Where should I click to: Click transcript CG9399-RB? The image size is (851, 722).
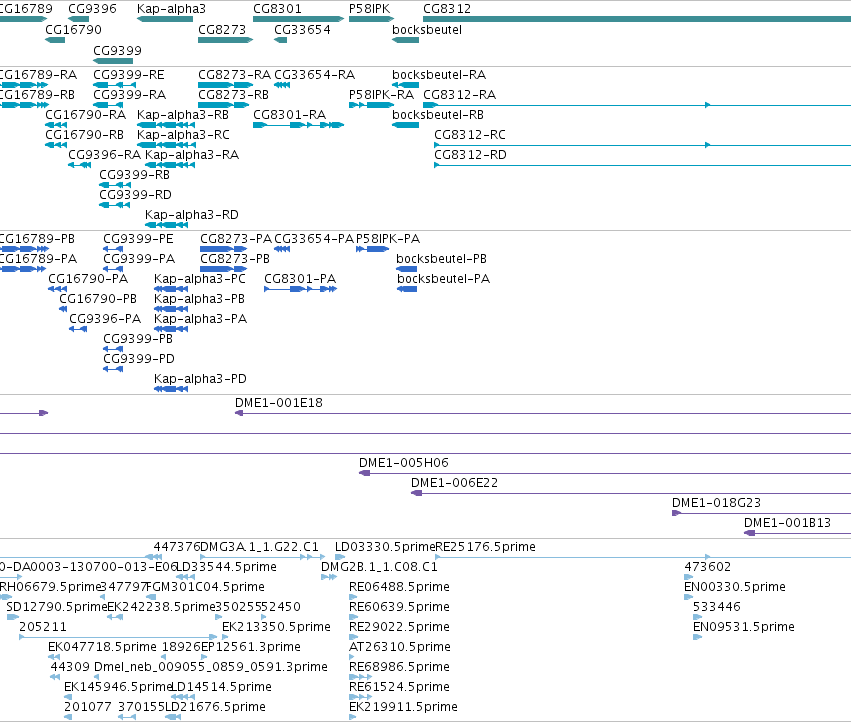[x=135, y=175]
